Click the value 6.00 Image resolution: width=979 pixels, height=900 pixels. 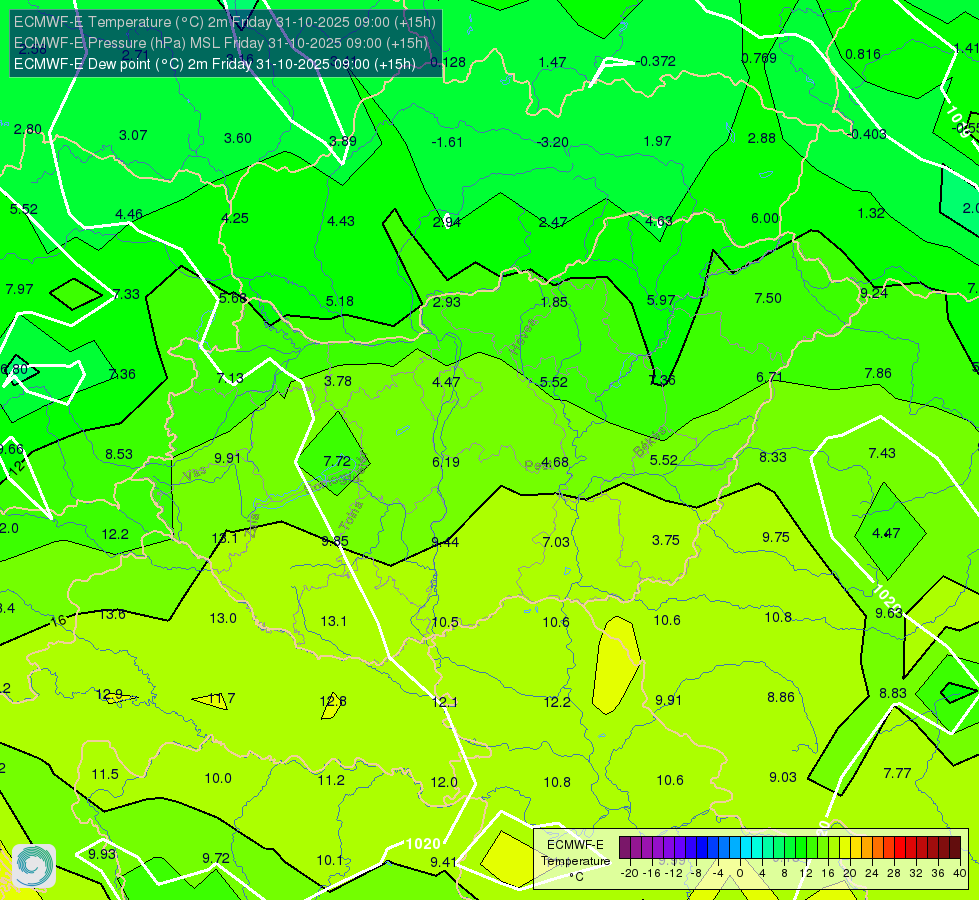(765, 219)
